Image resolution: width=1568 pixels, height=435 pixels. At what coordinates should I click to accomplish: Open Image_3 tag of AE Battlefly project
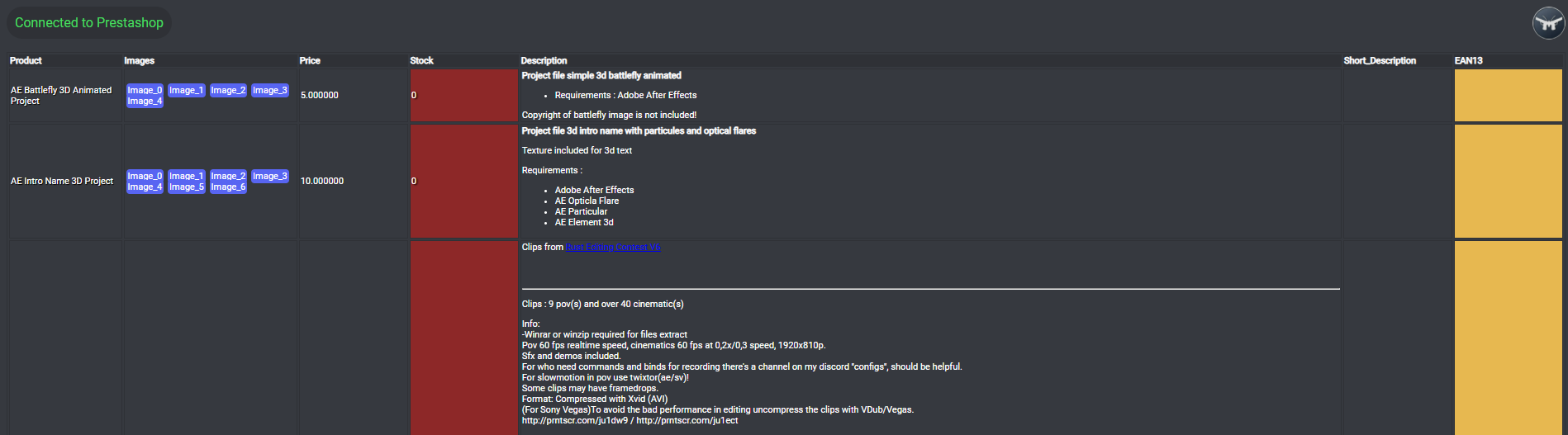tap(270, 90)
